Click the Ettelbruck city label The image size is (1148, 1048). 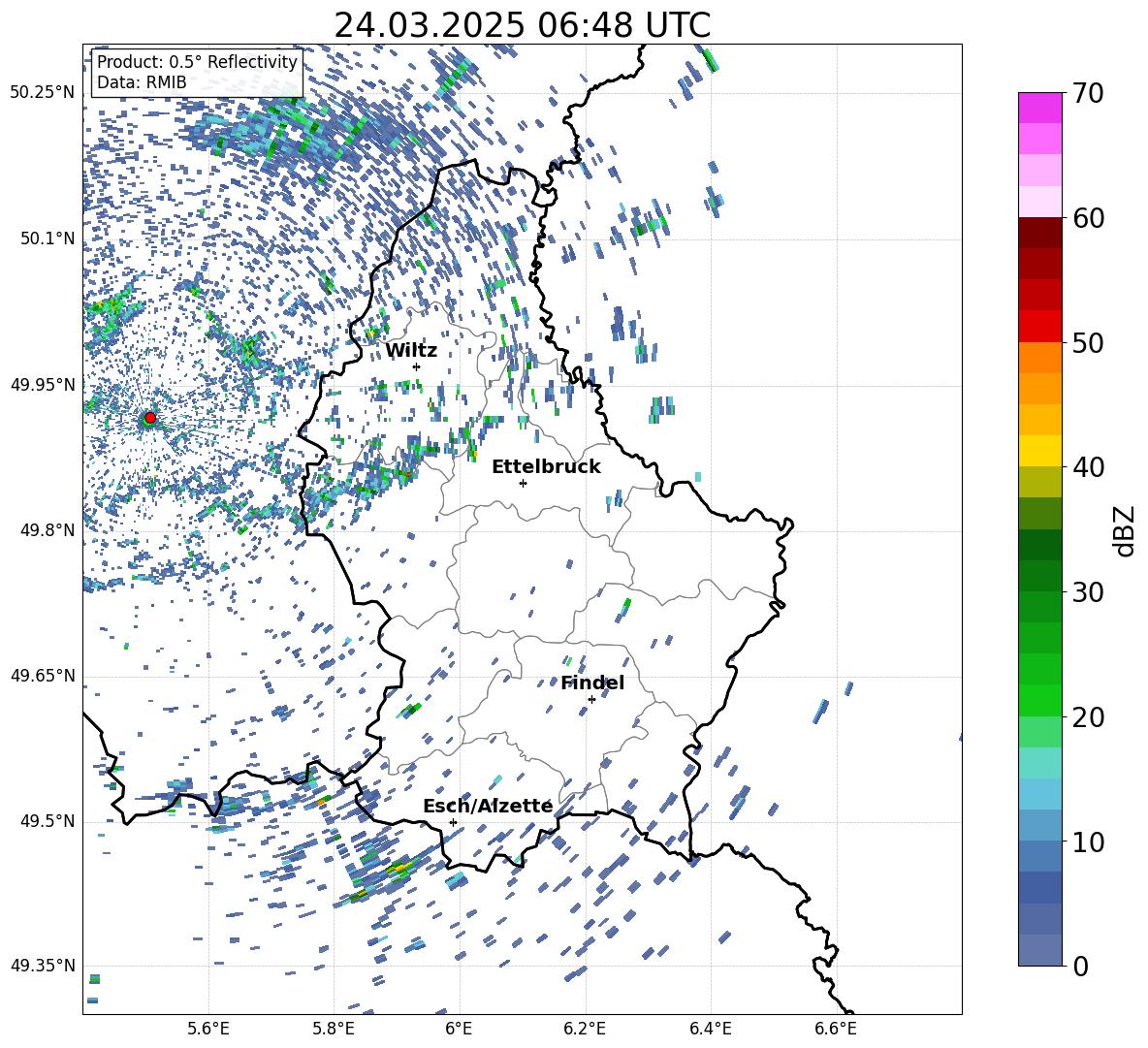pos(546,467)
